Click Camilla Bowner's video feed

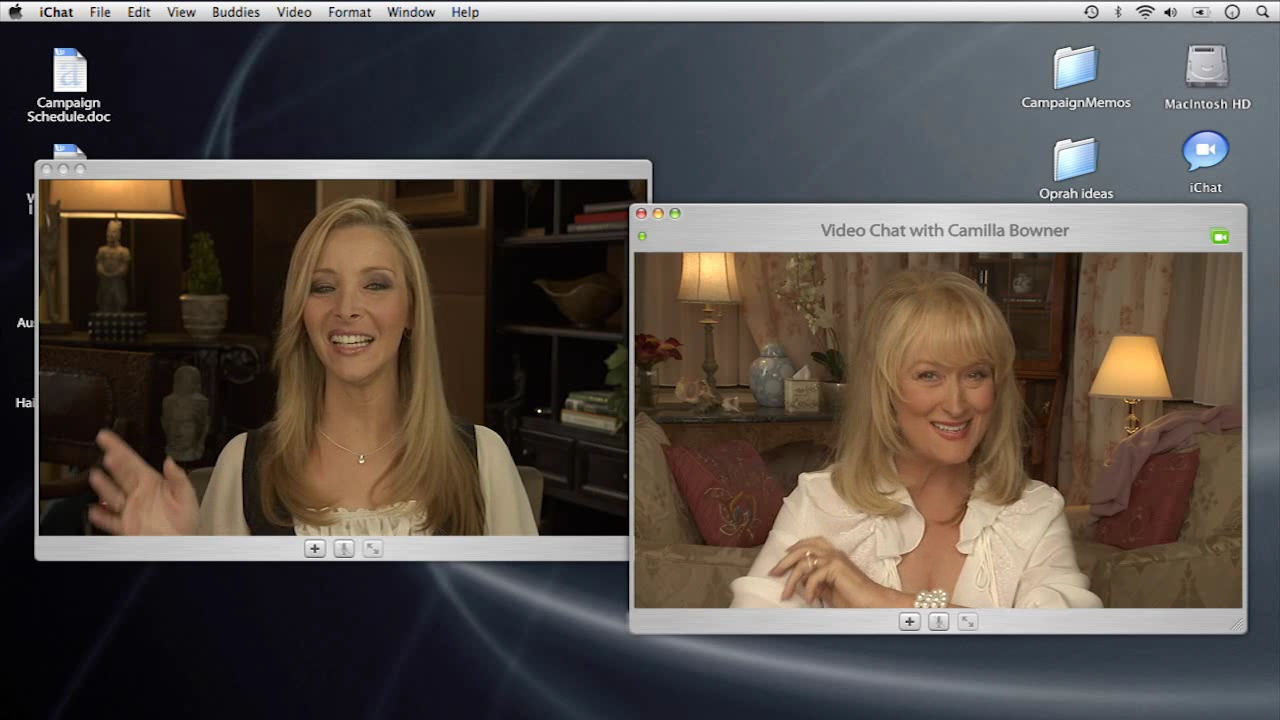(938, 430)
